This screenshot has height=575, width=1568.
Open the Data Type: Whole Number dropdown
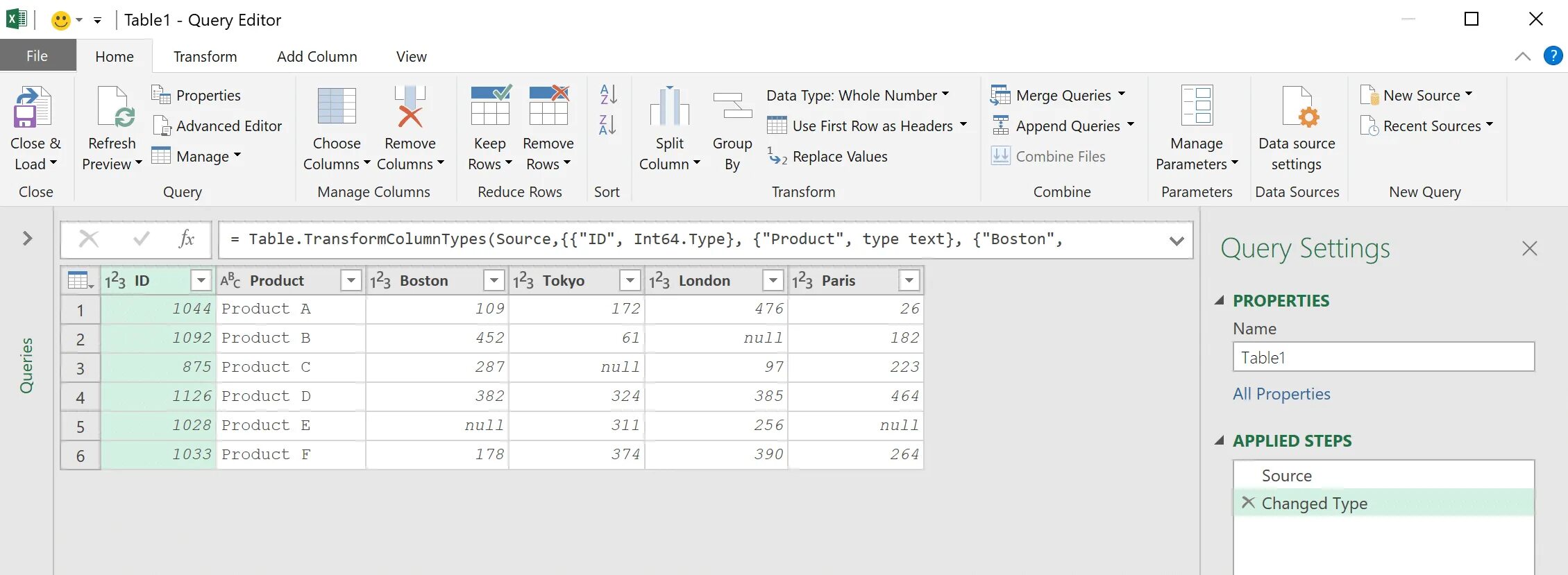[x=858, y=95]
